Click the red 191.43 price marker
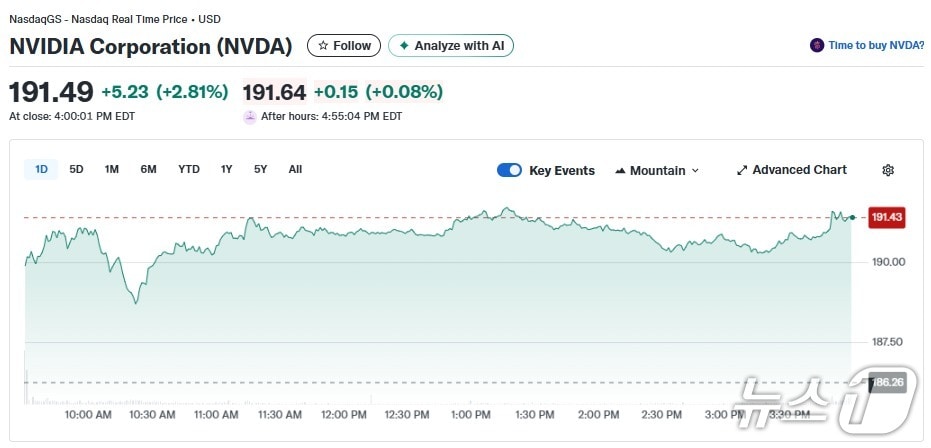Image resolution: width=931 pixels, height=448 pixels. 886,217
